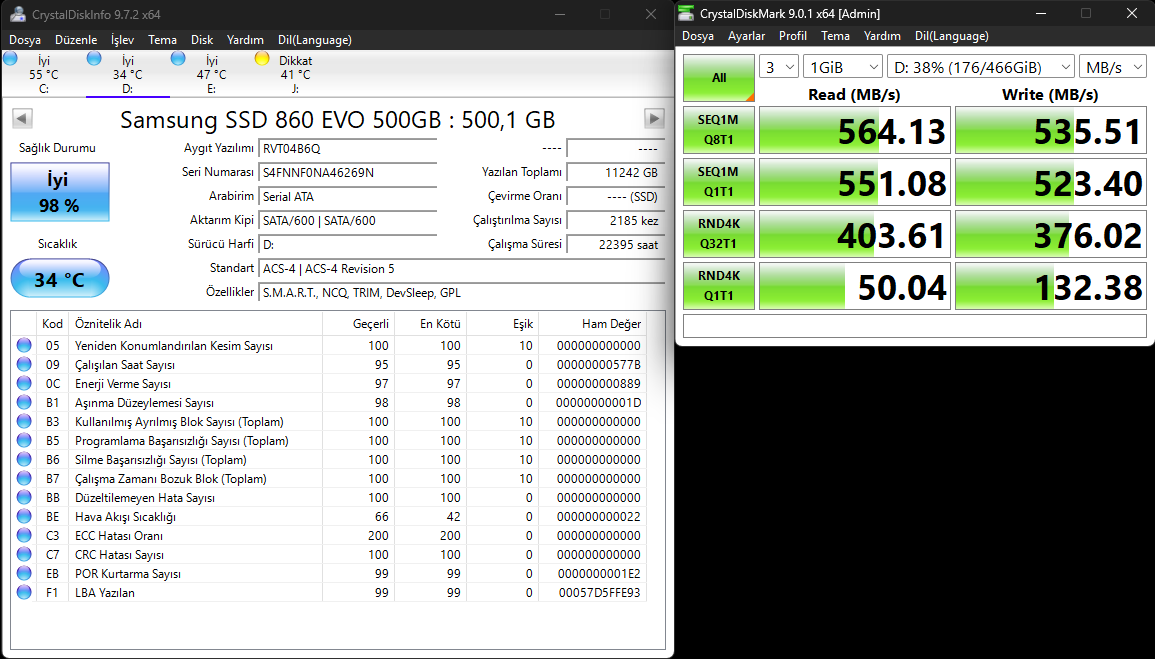Click the 34 °C temperature button
This screenshot has width=1155, height=659.
(60, 279)
